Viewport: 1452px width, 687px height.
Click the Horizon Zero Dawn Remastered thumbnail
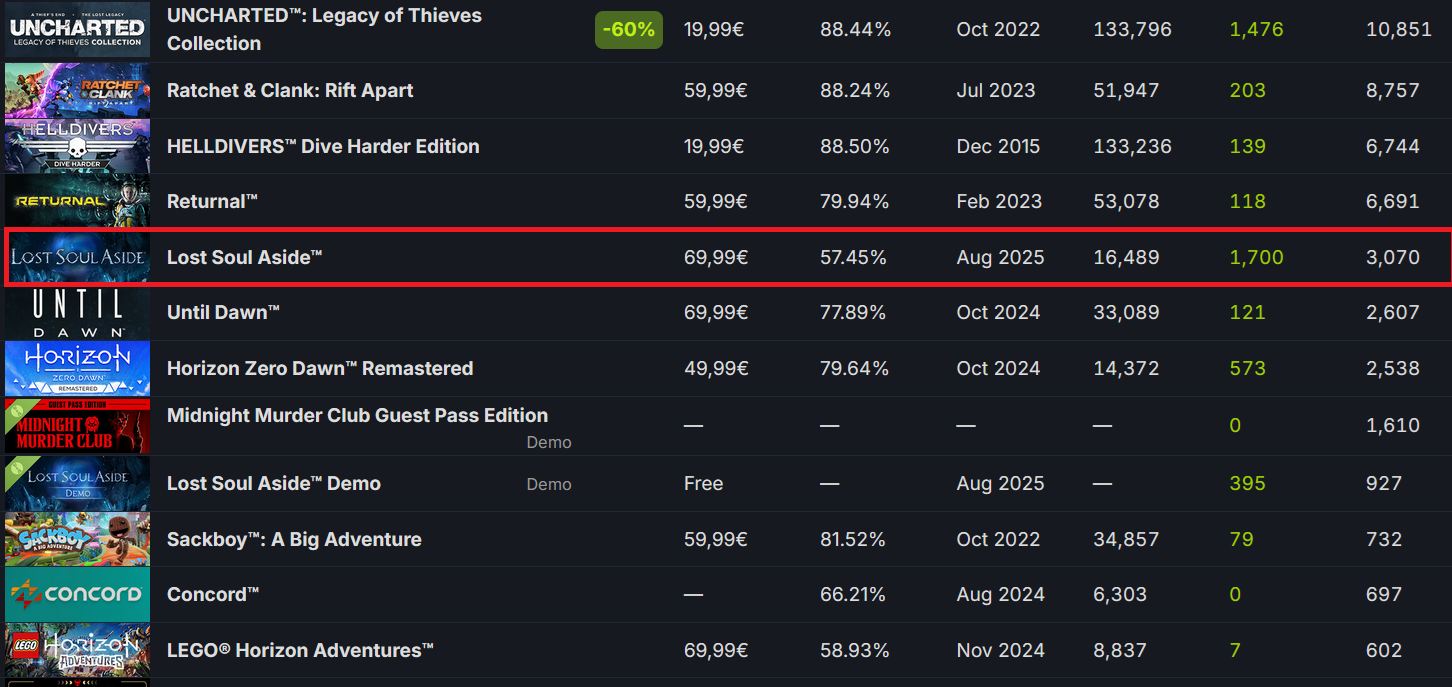(77, 368)
